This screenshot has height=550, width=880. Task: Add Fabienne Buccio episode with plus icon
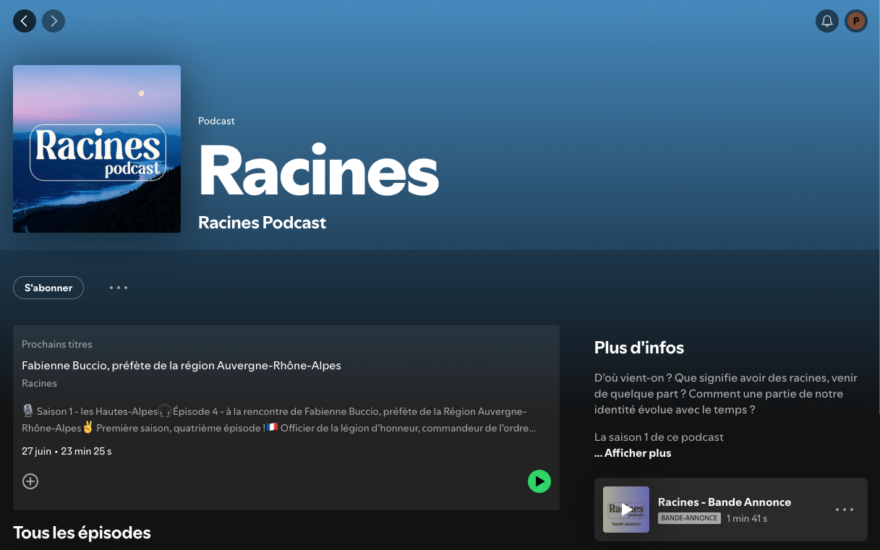[x=30, y=482]
